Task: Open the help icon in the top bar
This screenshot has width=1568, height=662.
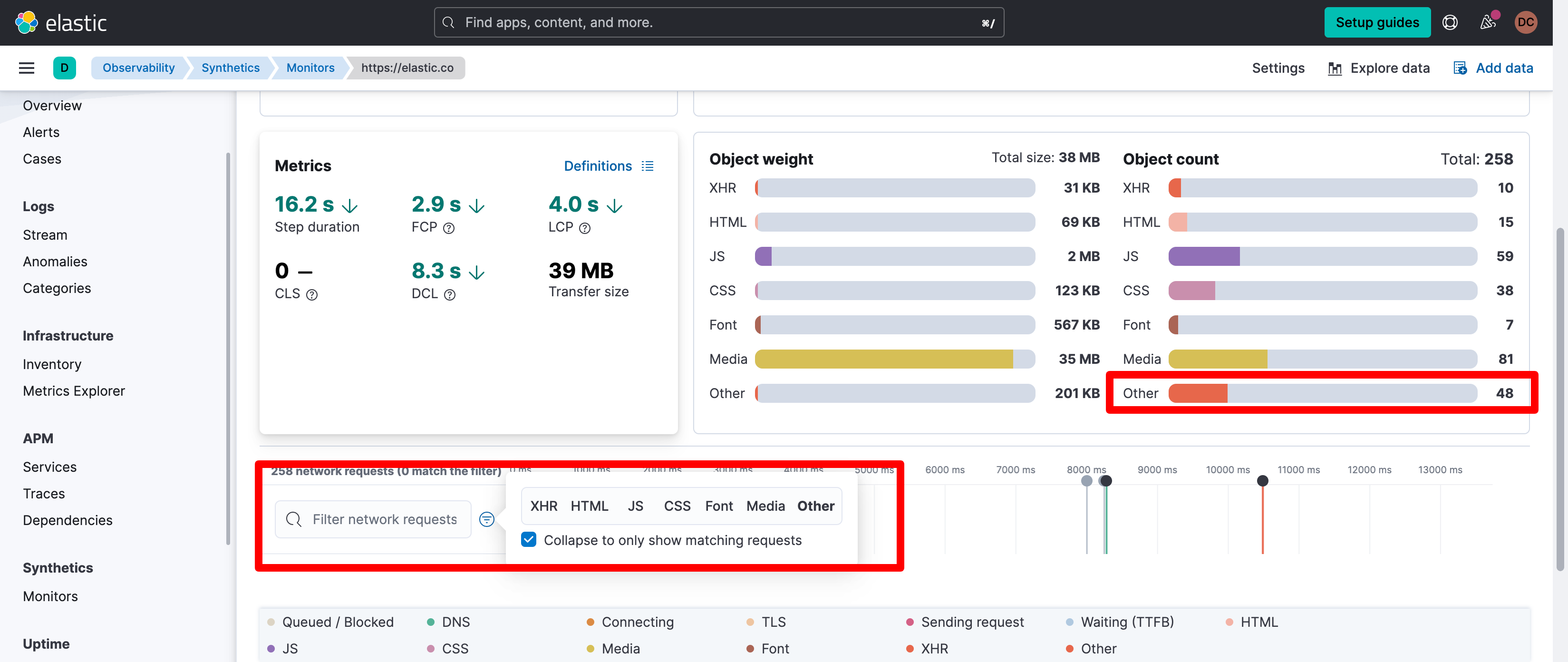Action: pos(1451,22)
